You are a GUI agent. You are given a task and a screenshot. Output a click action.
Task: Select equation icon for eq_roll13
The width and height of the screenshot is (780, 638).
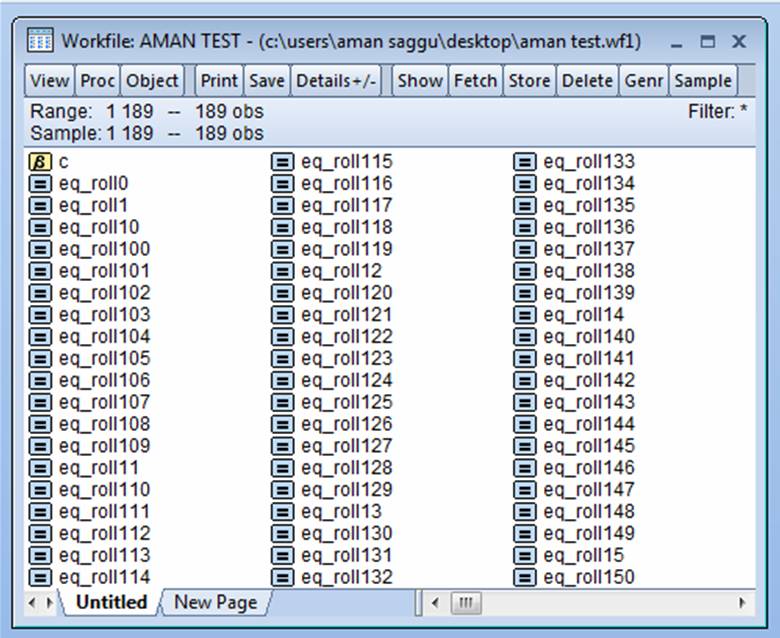pos(282,512)
